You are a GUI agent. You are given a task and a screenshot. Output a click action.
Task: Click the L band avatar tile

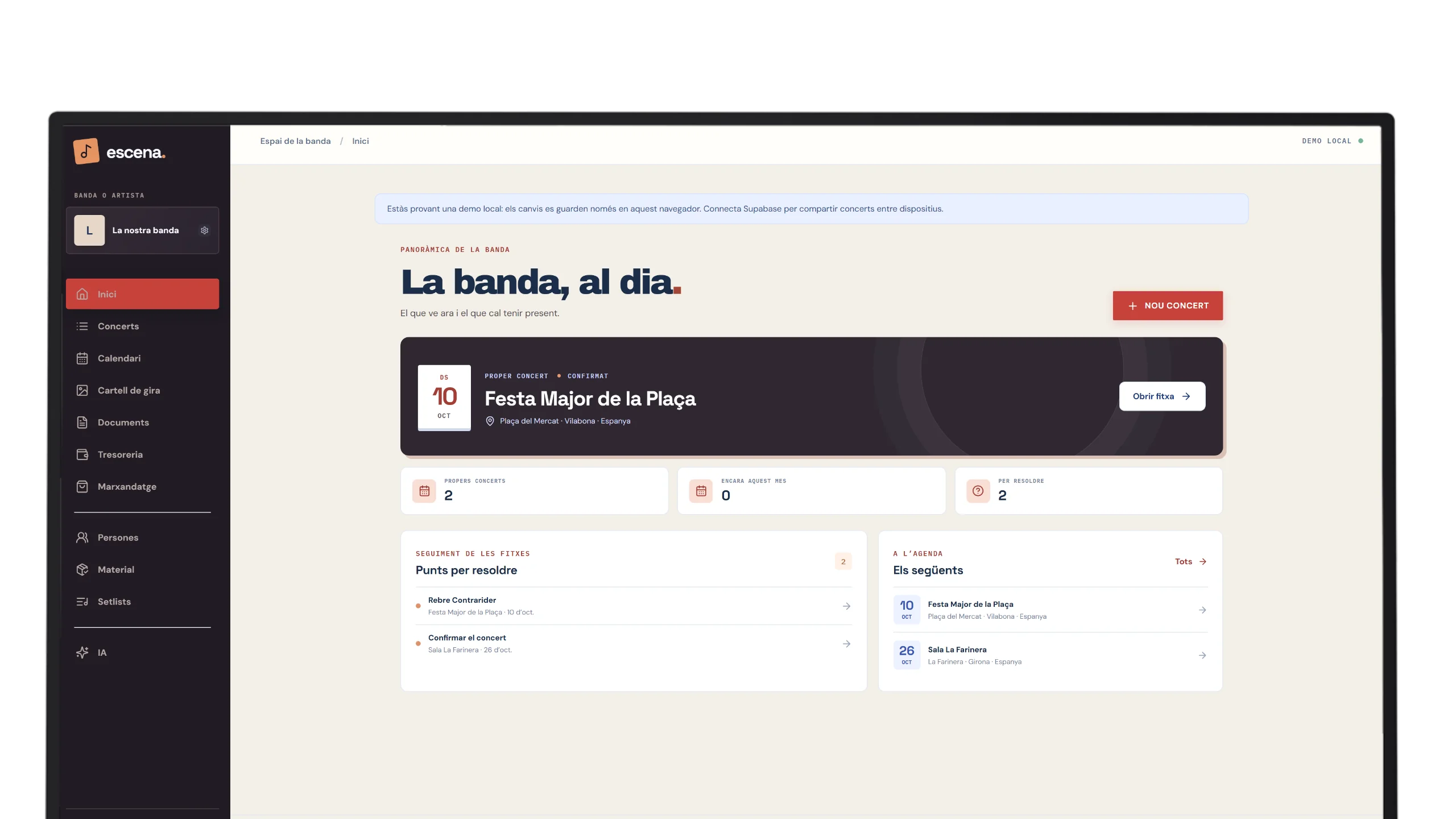89,230
